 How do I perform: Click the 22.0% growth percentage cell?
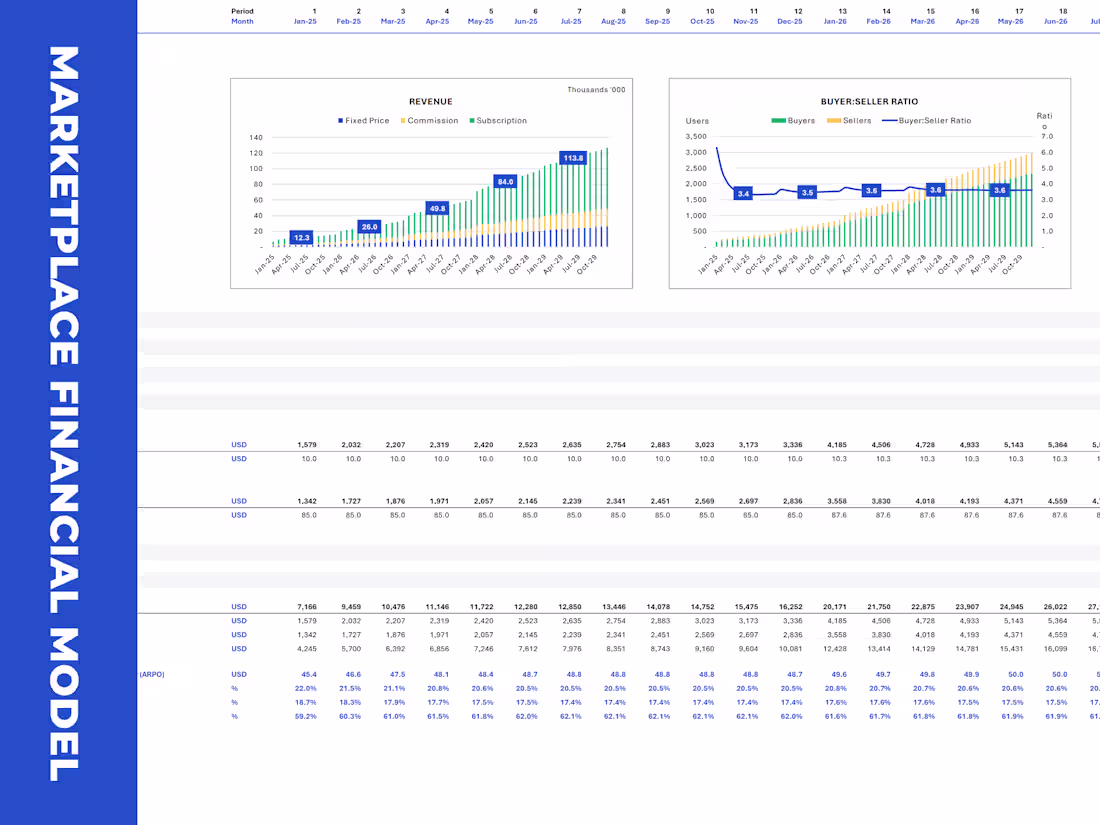click(x=305, y=688)
